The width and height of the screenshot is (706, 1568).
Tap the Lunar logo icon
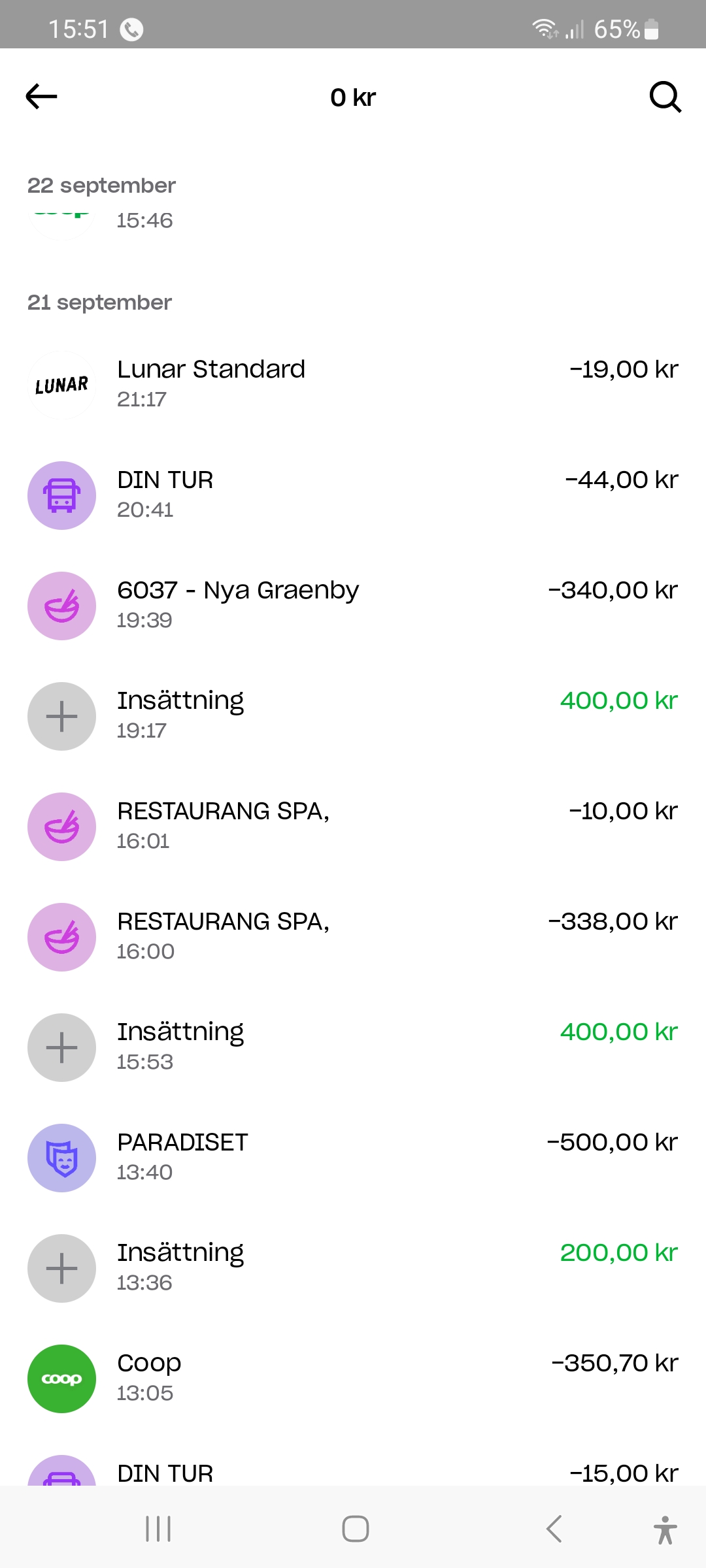point(61,385)
